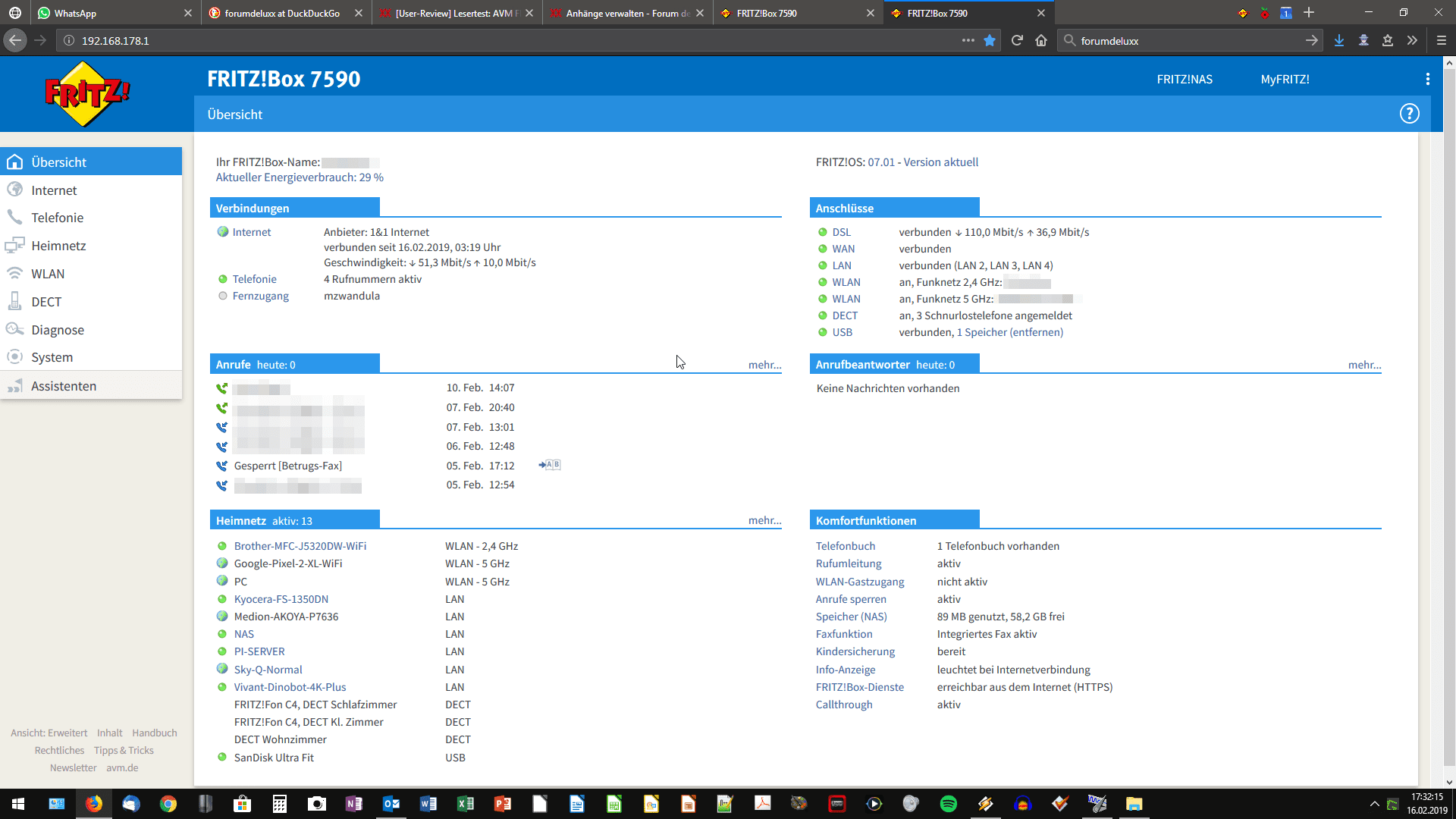The width and height of the screenshot is (1456, 819).
Task: Open Spotify in the taskbar
Action: (x=949, y=804)
